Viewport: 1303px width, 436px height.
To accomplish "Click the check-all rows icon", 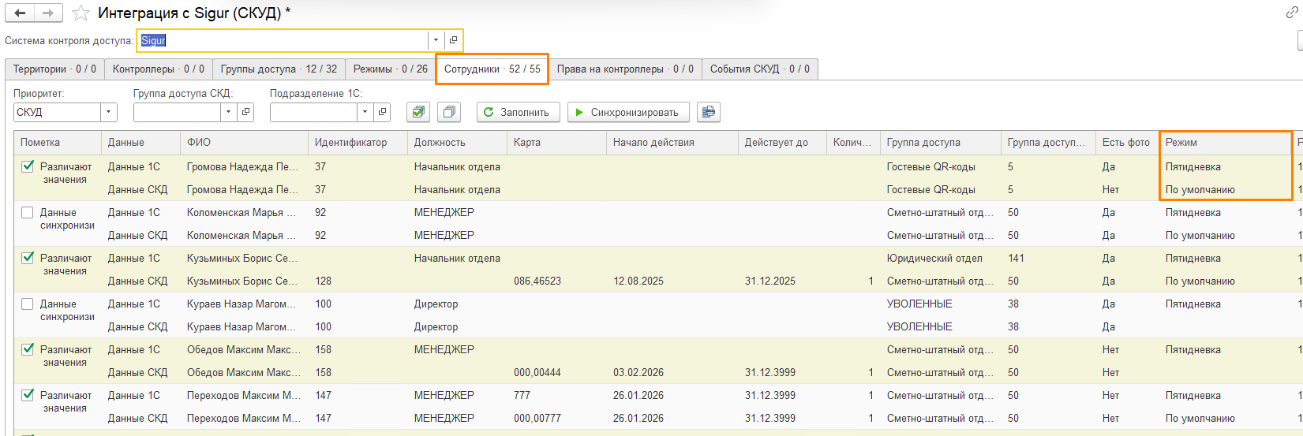I will (419, 112).
